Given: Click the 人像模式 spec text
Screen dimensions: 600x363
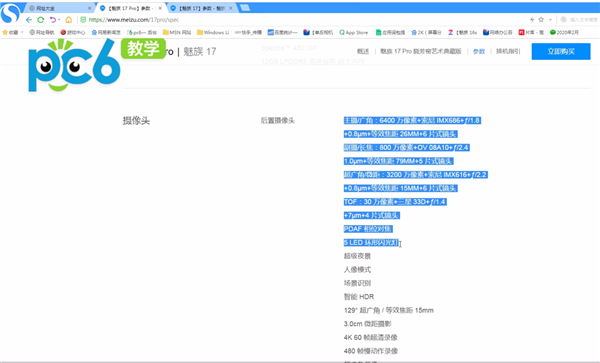Looking at the screenshot, I should (357, 270).
